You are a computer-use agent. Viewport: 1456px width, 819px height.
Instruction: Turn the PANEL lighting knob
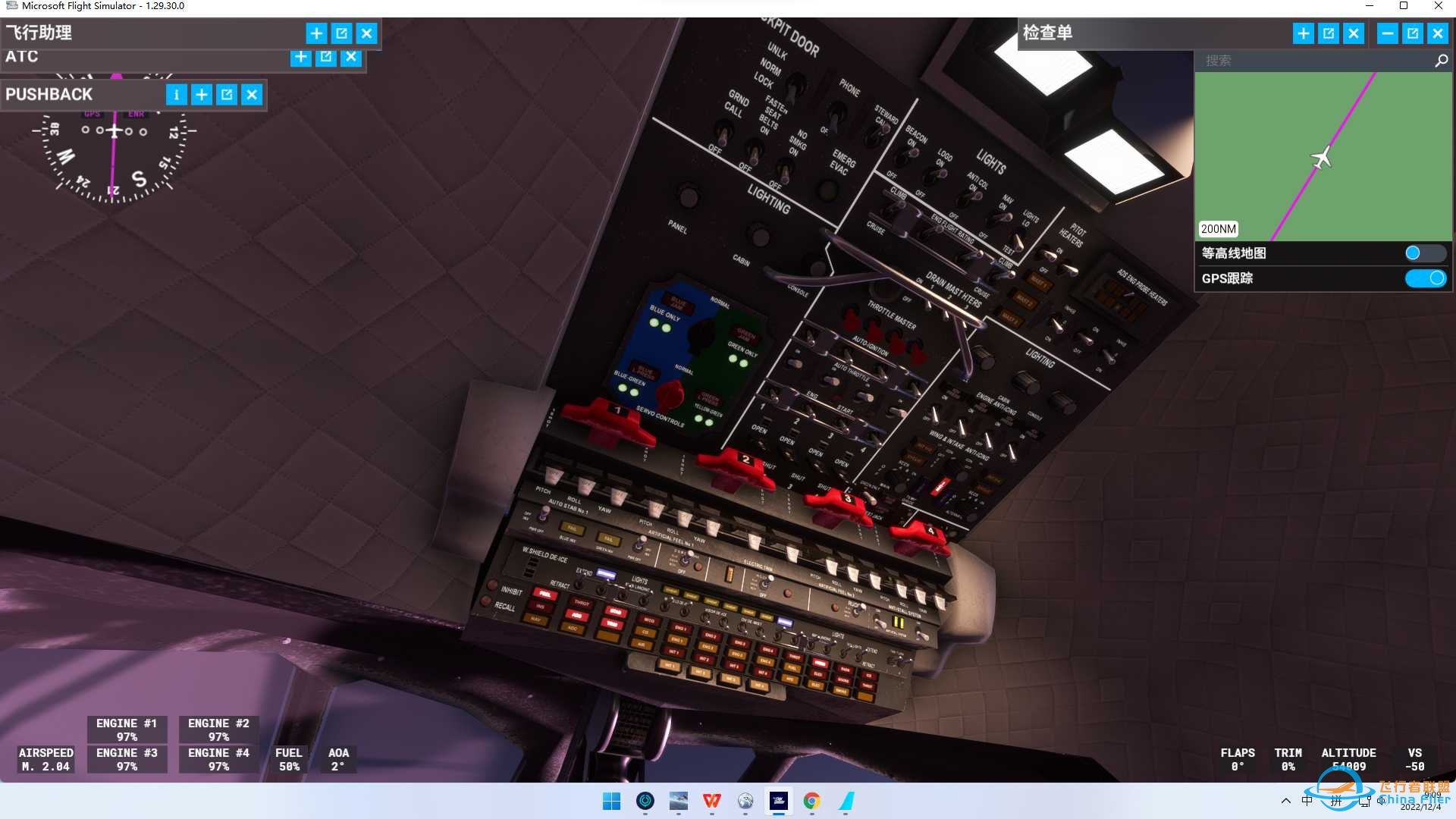click(x=688, y=197)
